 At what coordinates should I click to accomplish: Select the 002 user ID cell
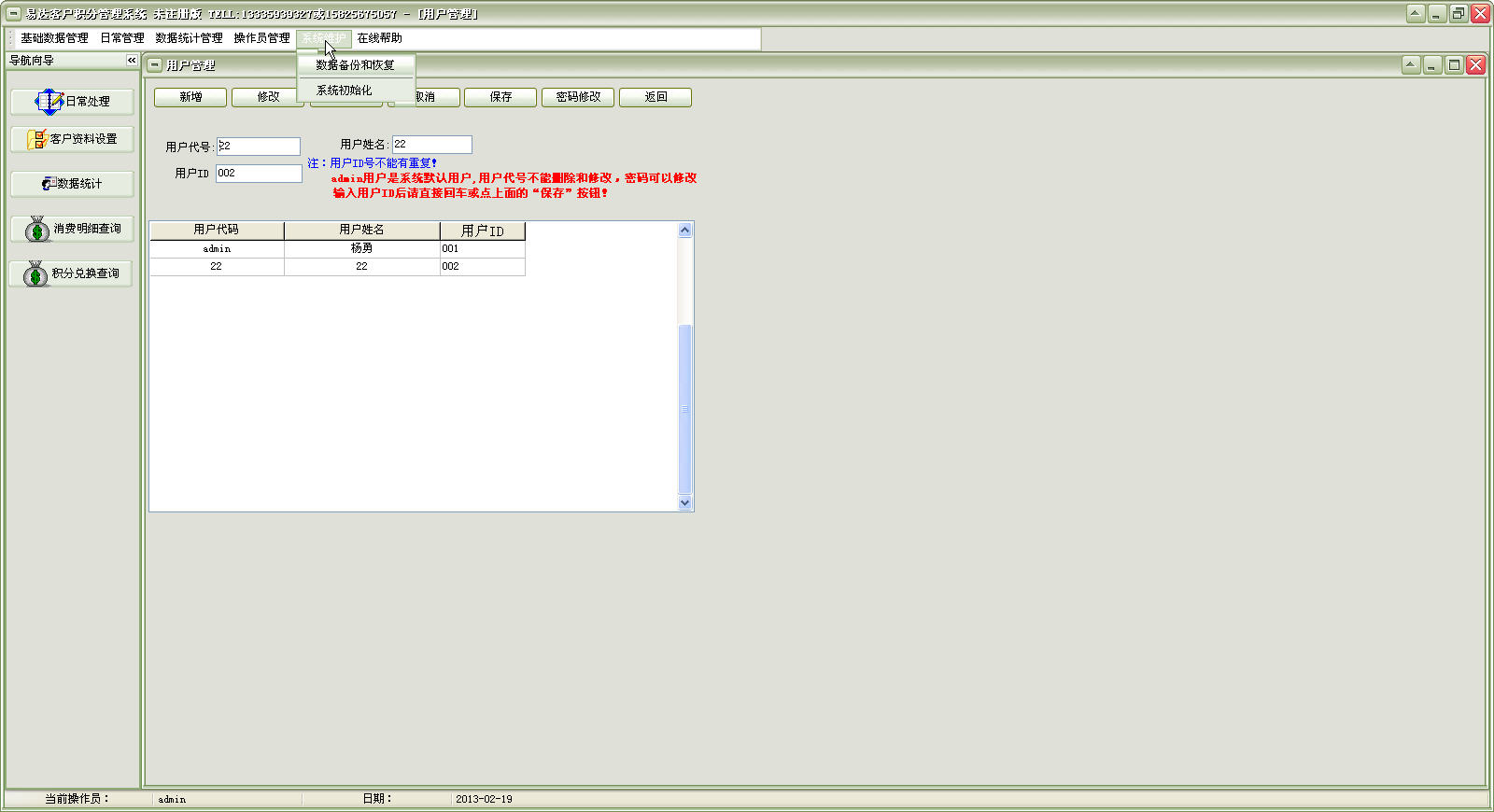[483, 267]
